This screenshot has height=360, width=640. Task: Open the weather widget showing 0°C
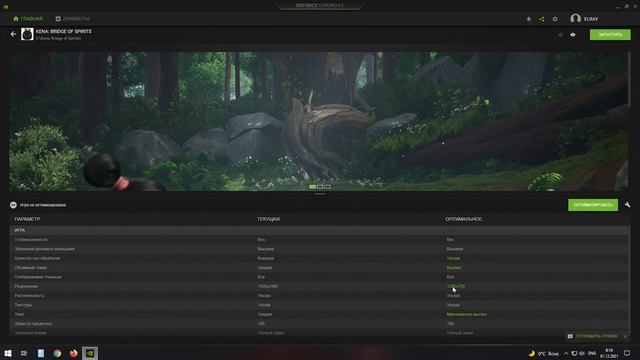click(544, 353)
